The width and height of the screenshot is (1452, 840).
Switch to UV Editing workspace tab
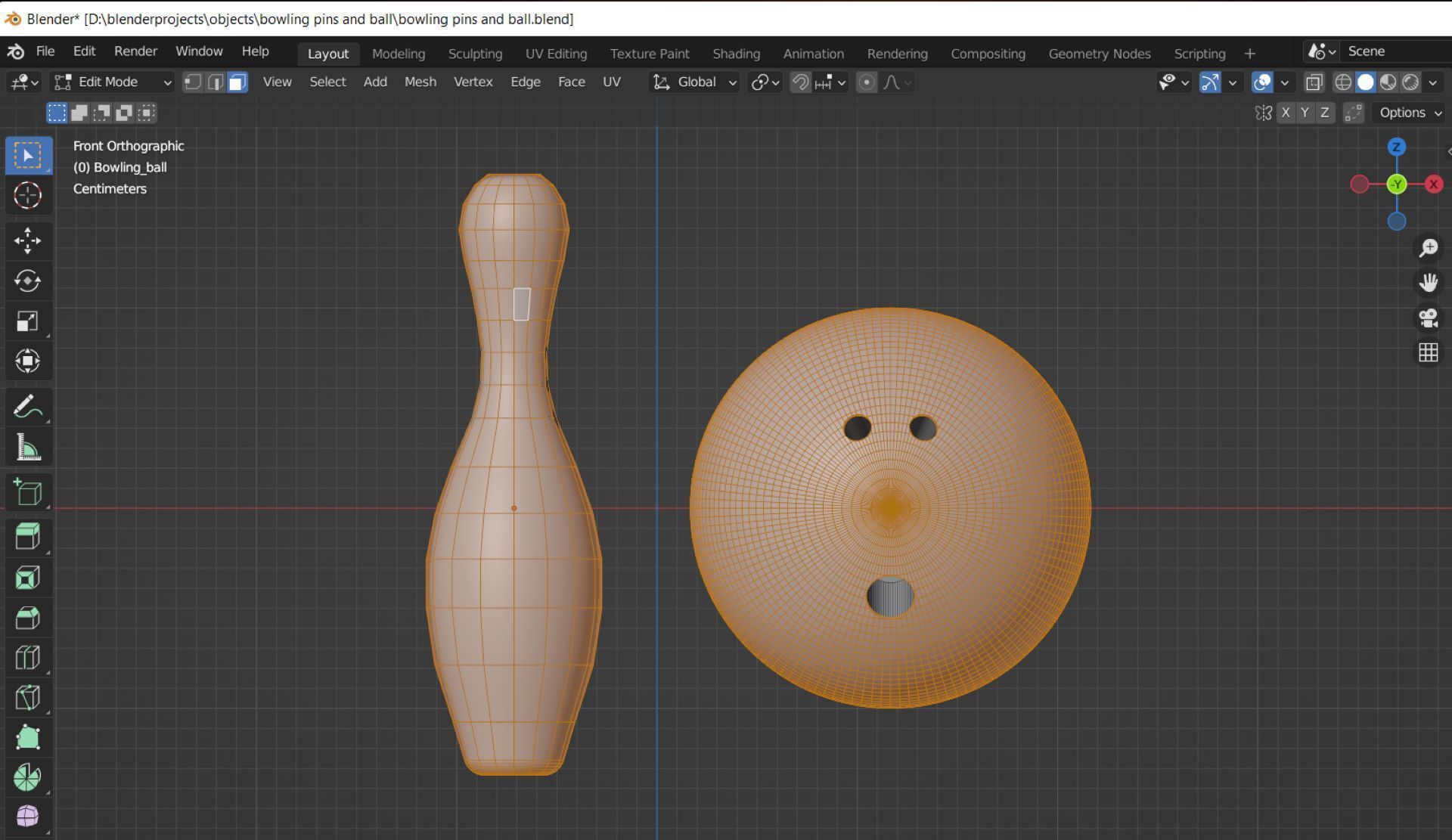point(556,54)
